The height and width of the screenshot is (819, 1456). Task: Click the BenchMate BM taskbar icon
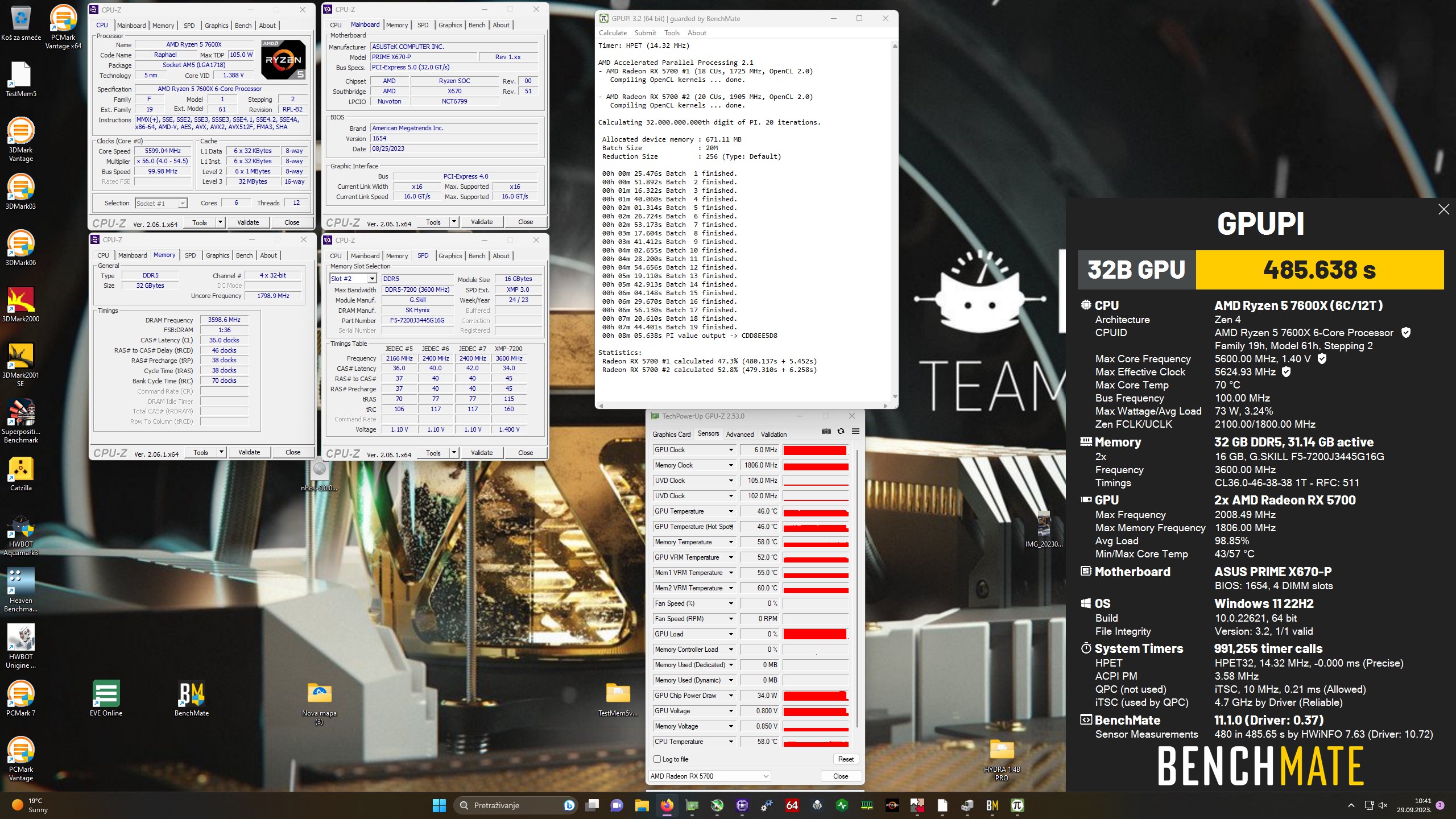click(x=992, y=805)
